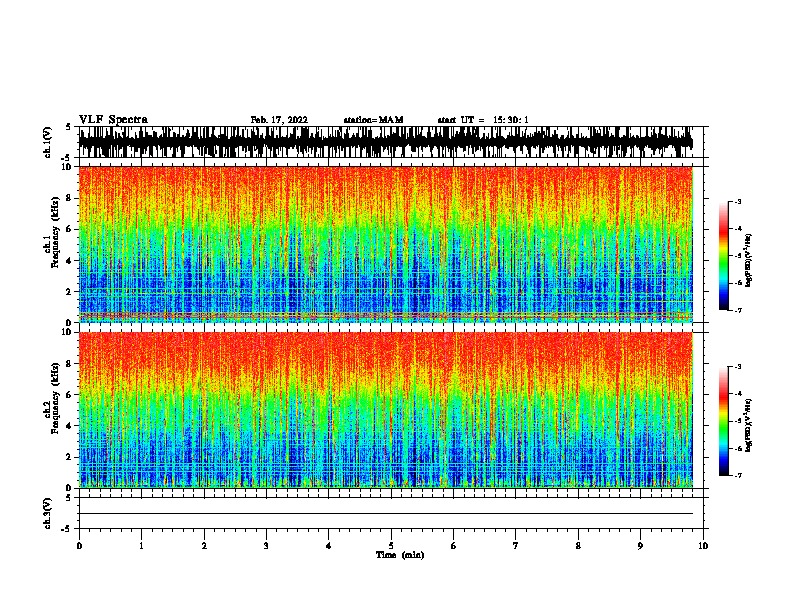792x612 pixels.
Task: Click the 7 tick on the Time axis
Action: (516, 545)
